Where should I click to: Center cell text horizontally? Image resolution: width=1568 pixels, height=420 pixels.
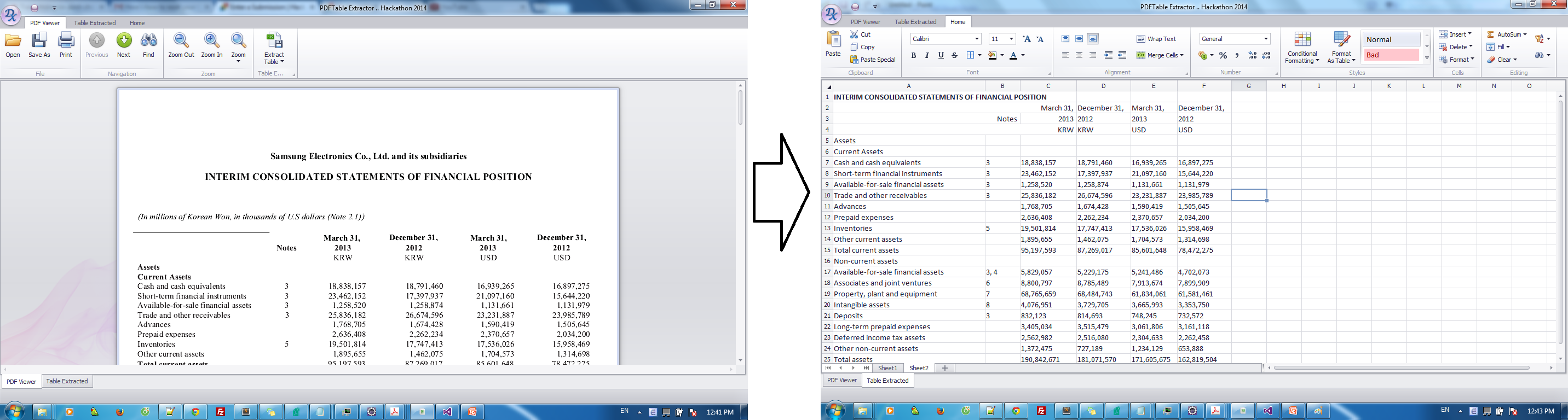click(1079, 55)
